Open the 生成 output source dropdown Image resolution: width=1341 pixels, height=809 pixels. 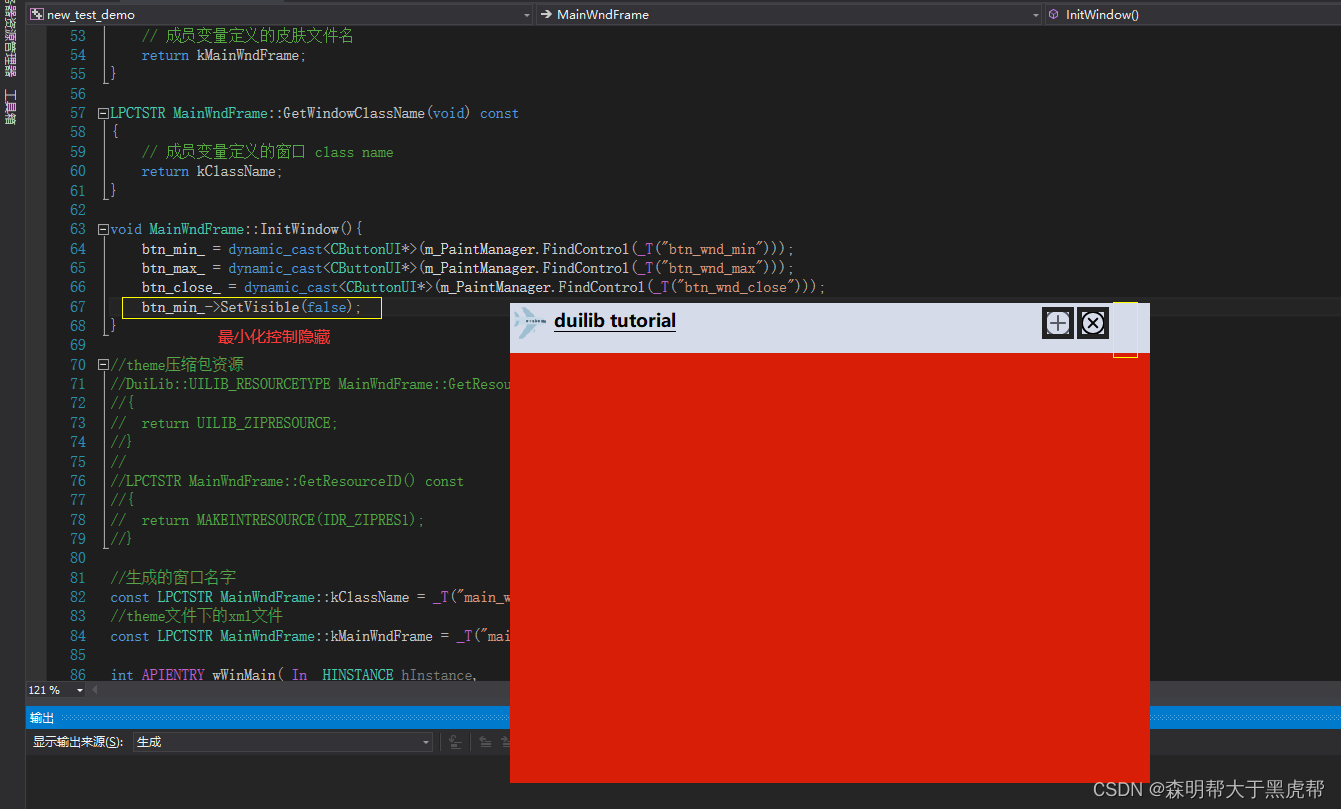point(283,742)
